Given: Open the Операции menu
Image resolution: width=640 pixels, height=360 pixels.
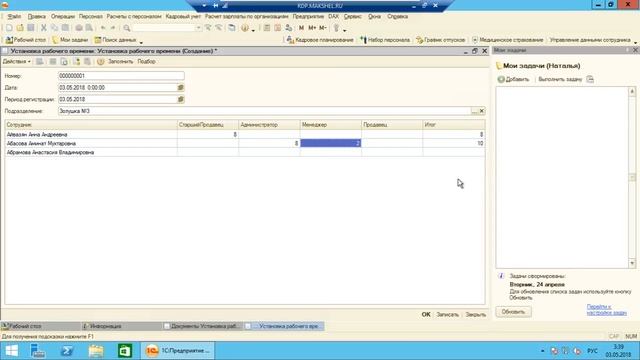Looking at the screenshot, I should [63, 16].
